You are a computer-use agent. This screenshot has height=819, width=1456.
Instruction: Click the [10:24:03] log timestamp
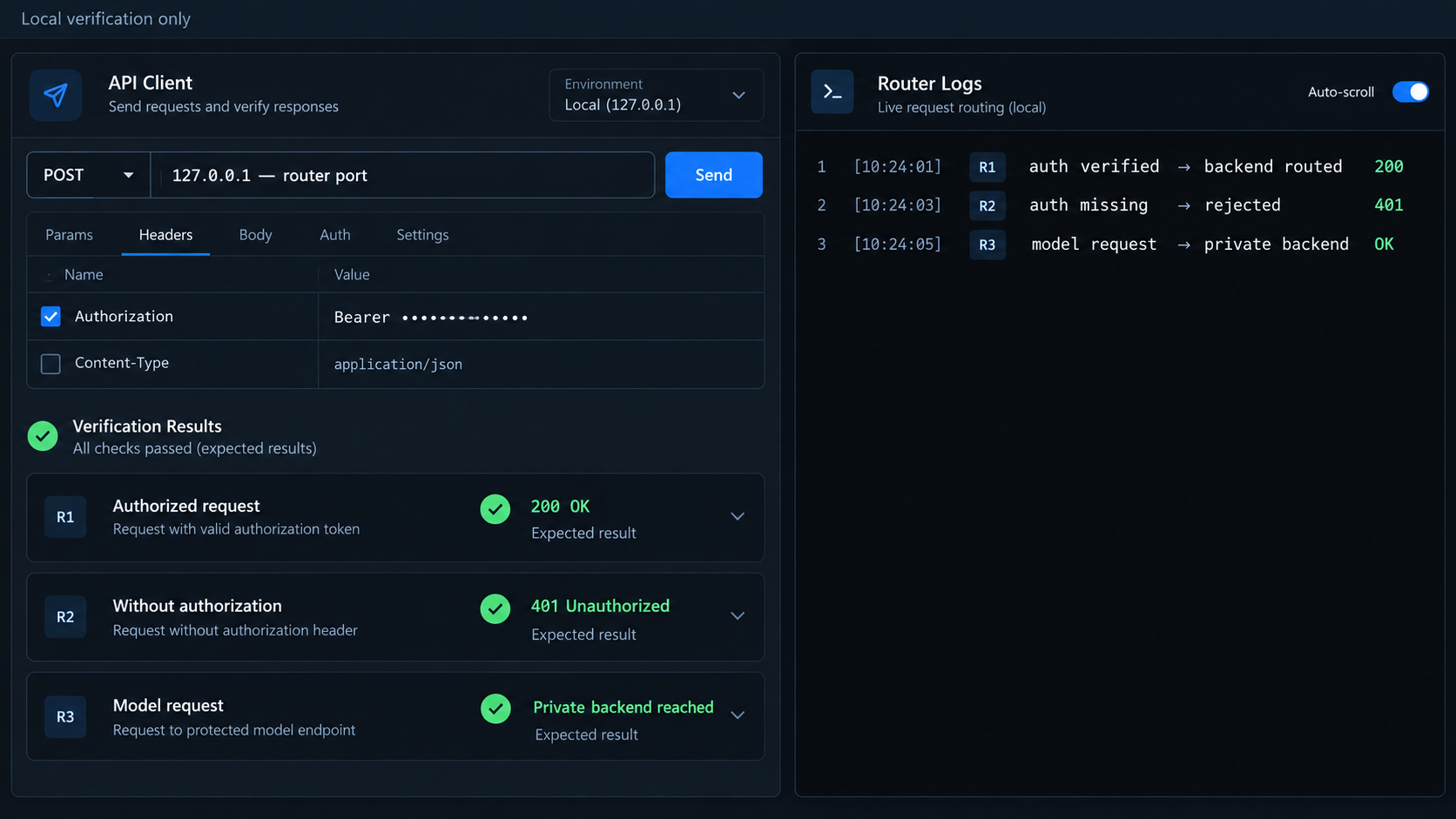[x=897, y=205]
